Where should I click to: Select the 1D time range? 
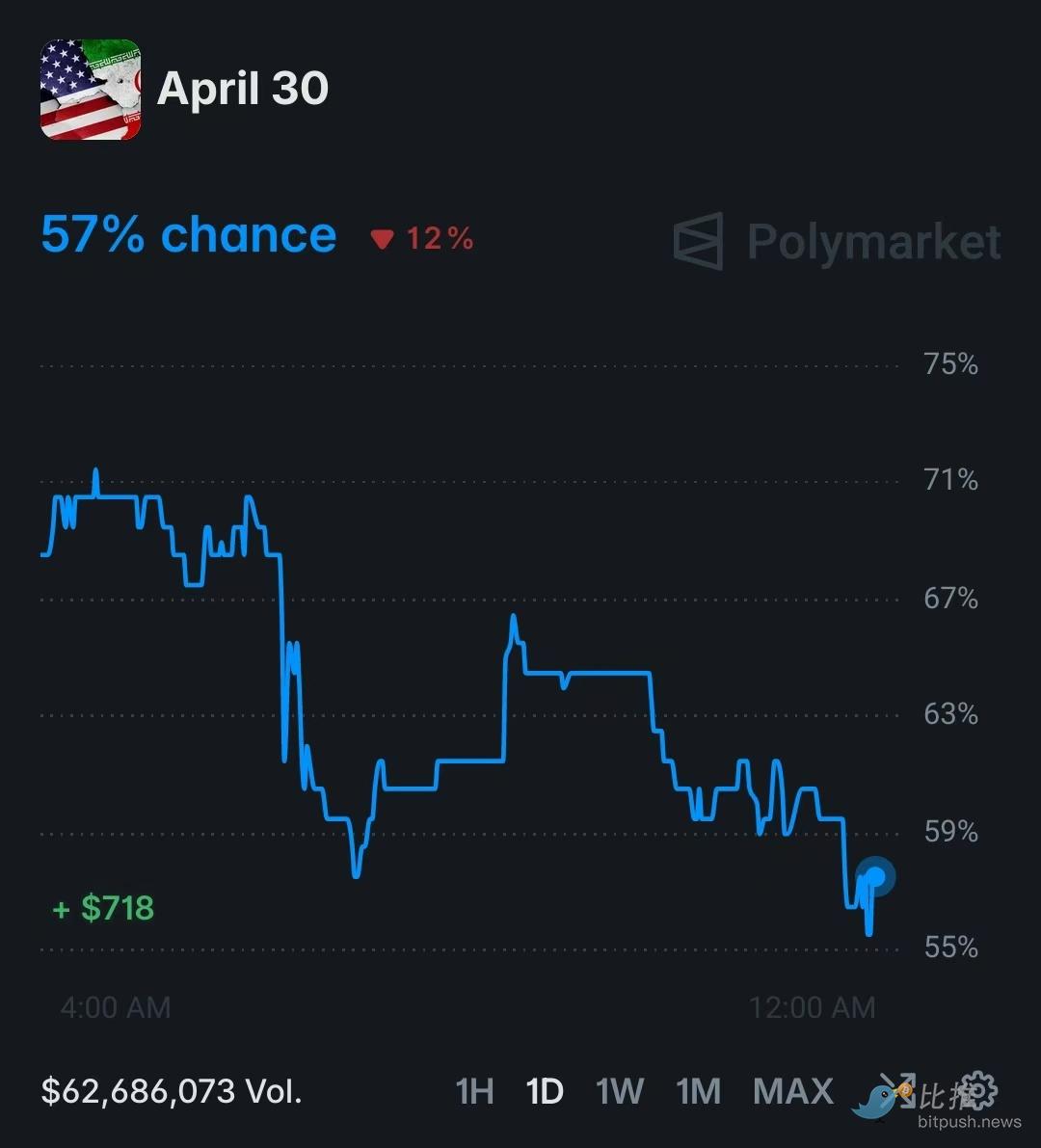tap(545, 1092)
